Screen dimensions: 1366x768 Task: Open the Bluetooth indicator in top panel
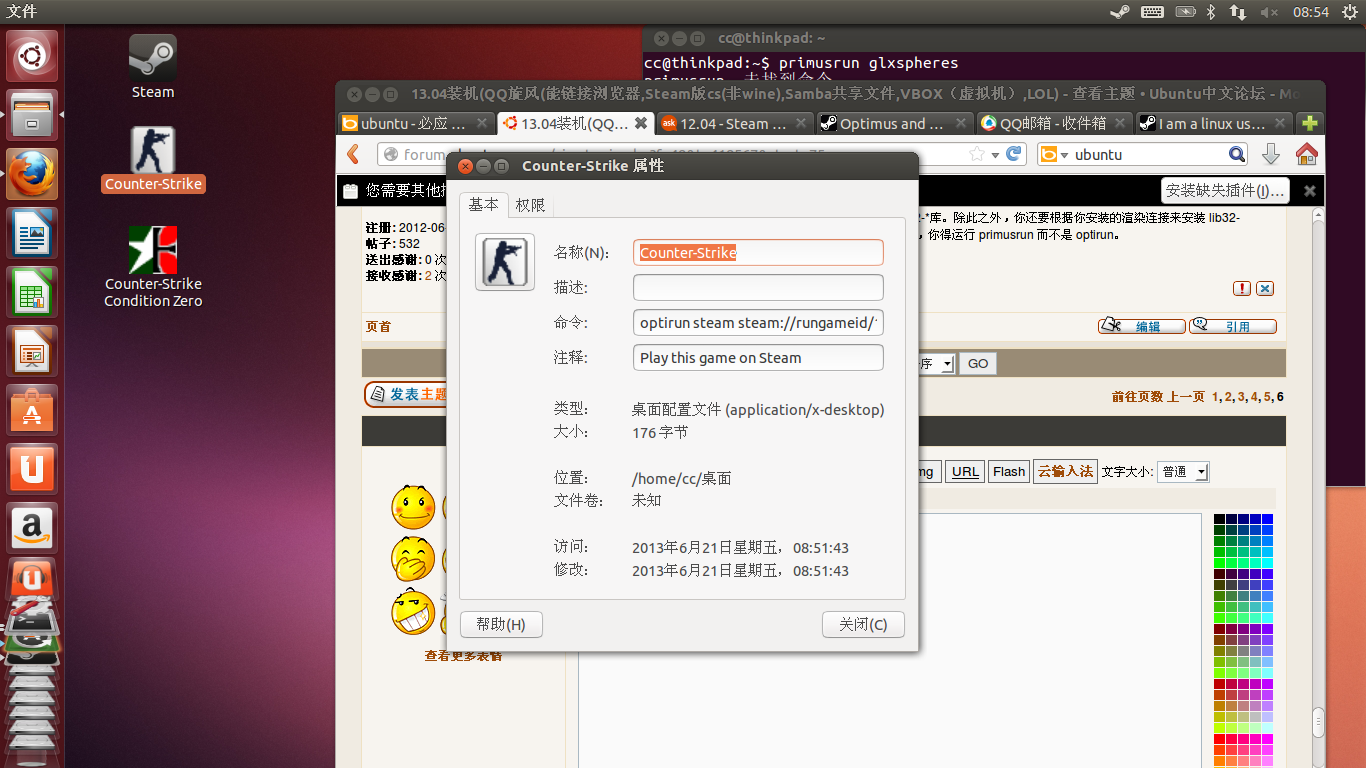tap(1211, 12)
